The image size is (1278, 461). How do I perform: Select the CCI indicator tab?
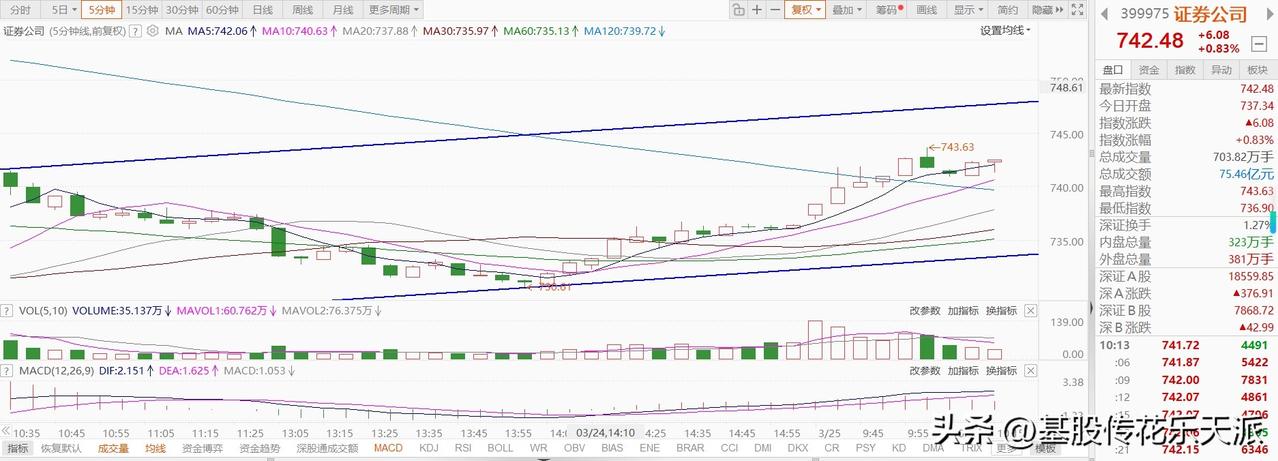(x=729, y=448)
